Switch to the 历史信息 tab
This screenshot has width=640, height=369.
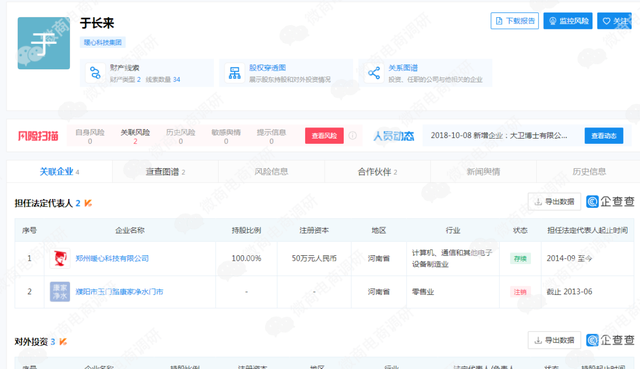point(589,171)
